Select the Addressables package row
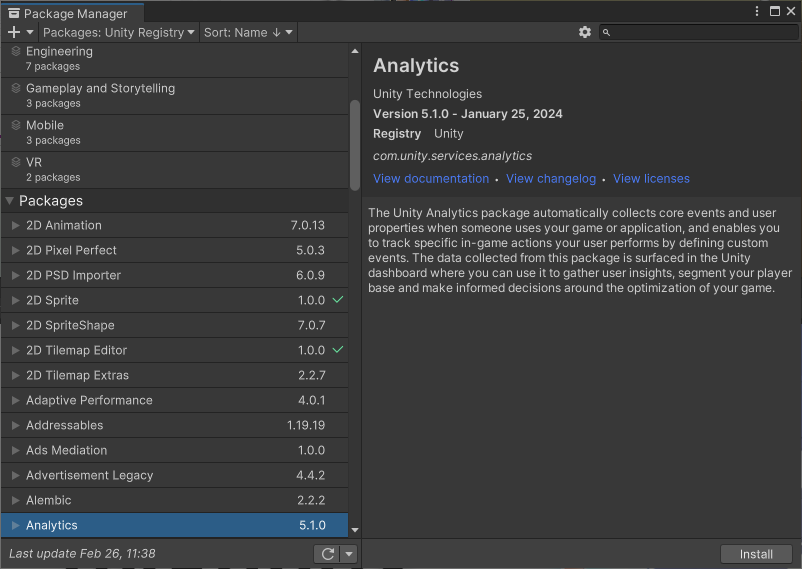The image size is (802, 569). [174, 425]
